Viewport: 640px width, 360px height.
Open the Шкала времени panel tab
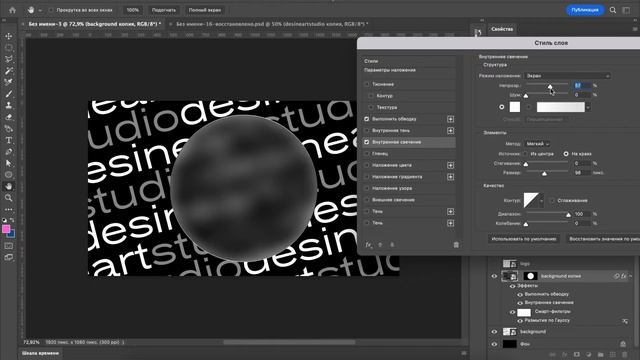(40, 353)
